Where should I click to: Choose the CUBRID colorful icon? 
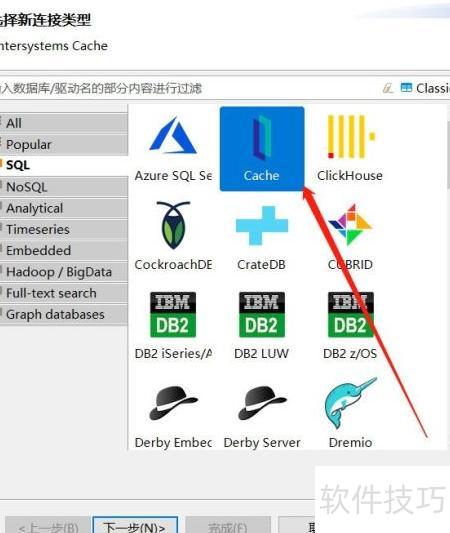pyautogui.click(x=350, y=225)
